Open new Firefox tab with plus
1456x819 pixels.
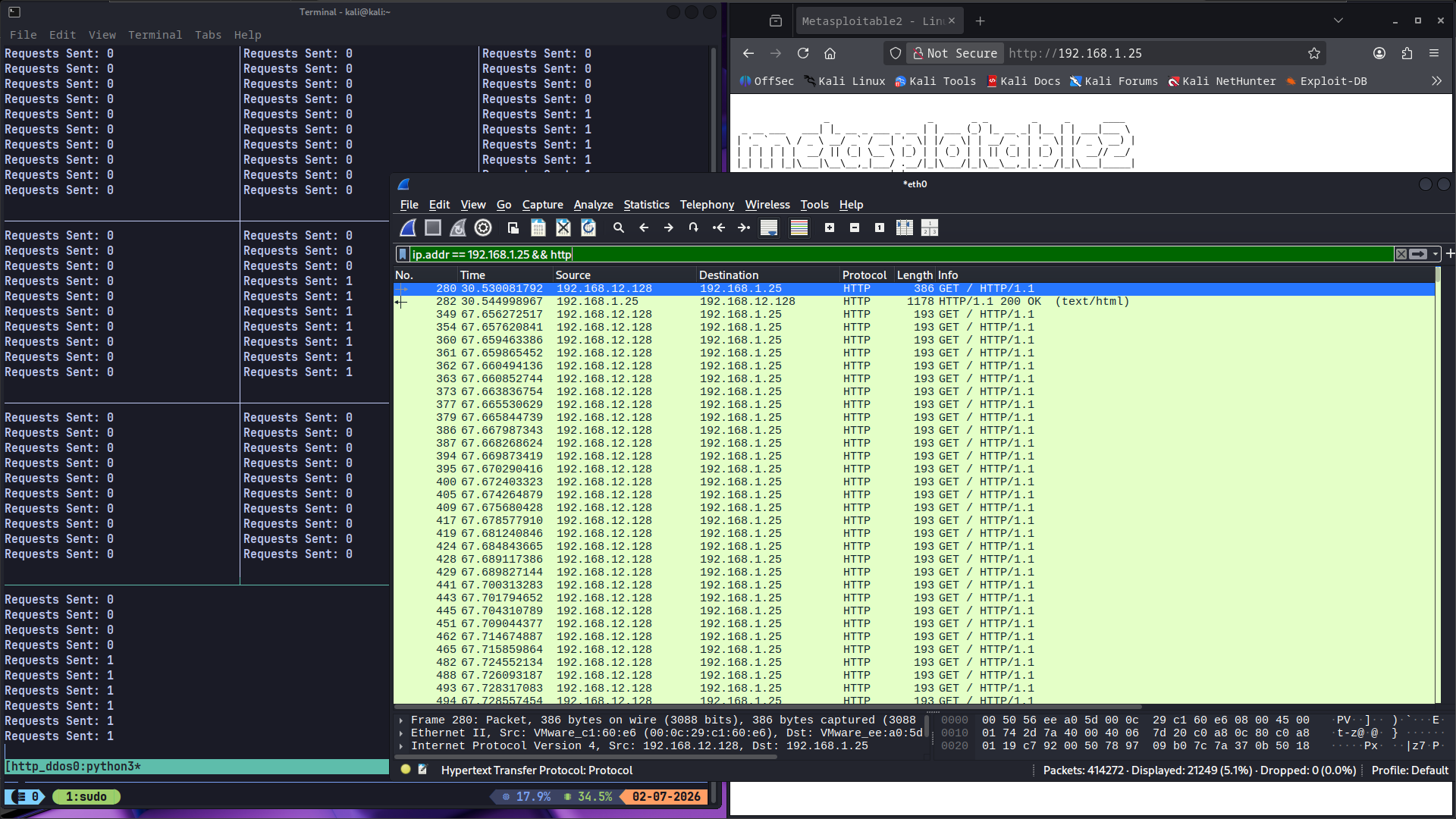(981, 21)
